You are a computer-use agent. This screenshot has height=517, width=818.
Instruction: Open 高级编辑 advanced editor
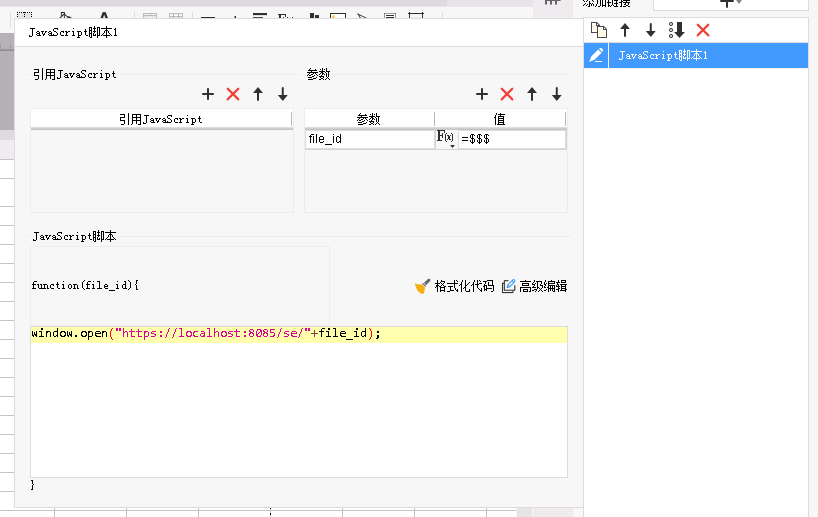pyautogui.click(x=534, y=286)
